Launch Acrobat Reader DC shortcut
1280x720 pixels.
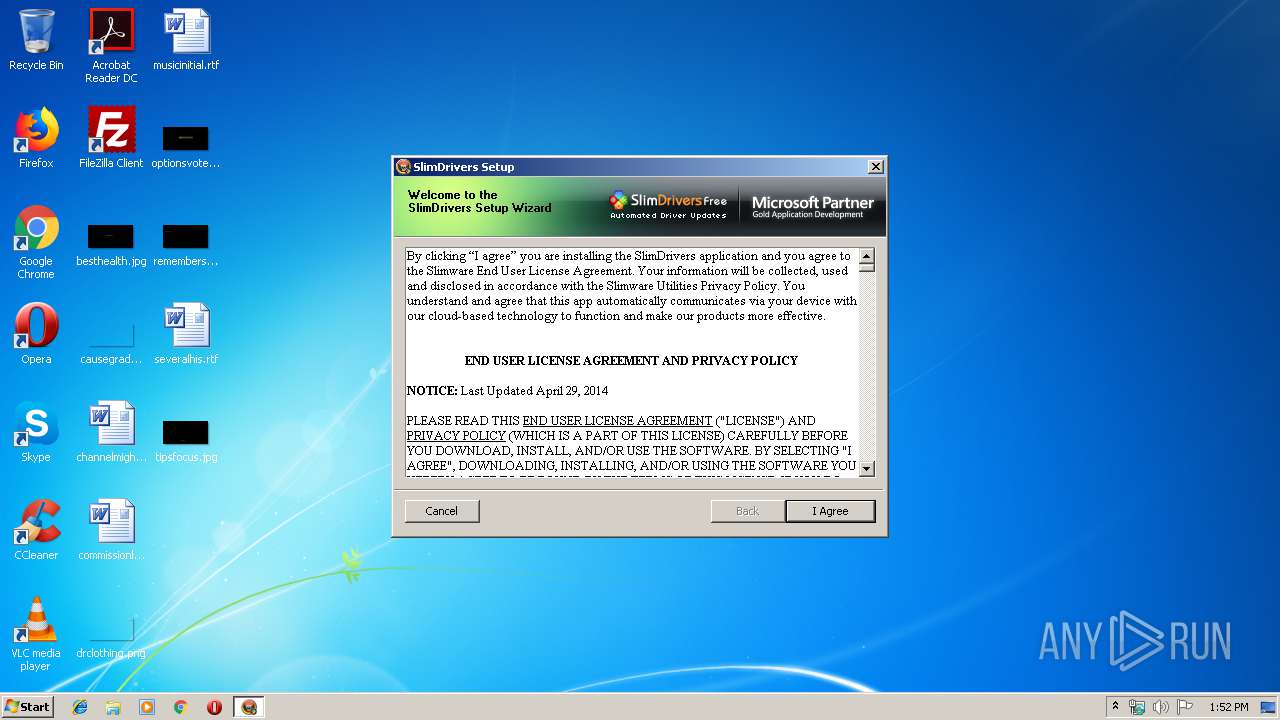(111, 46)
